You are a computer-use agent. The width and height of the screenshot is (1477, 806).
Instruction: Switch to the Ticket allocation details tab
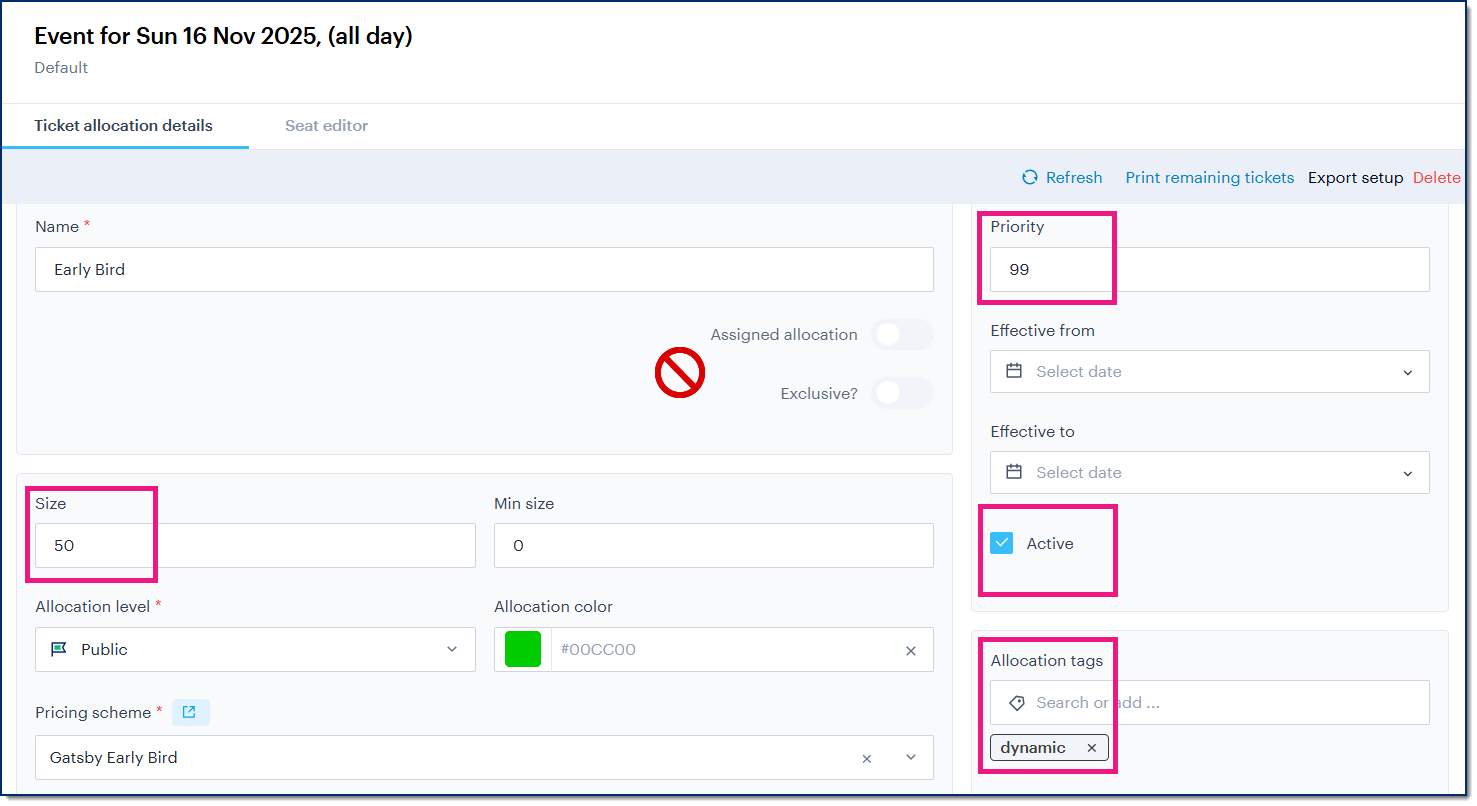click(124, 126)
